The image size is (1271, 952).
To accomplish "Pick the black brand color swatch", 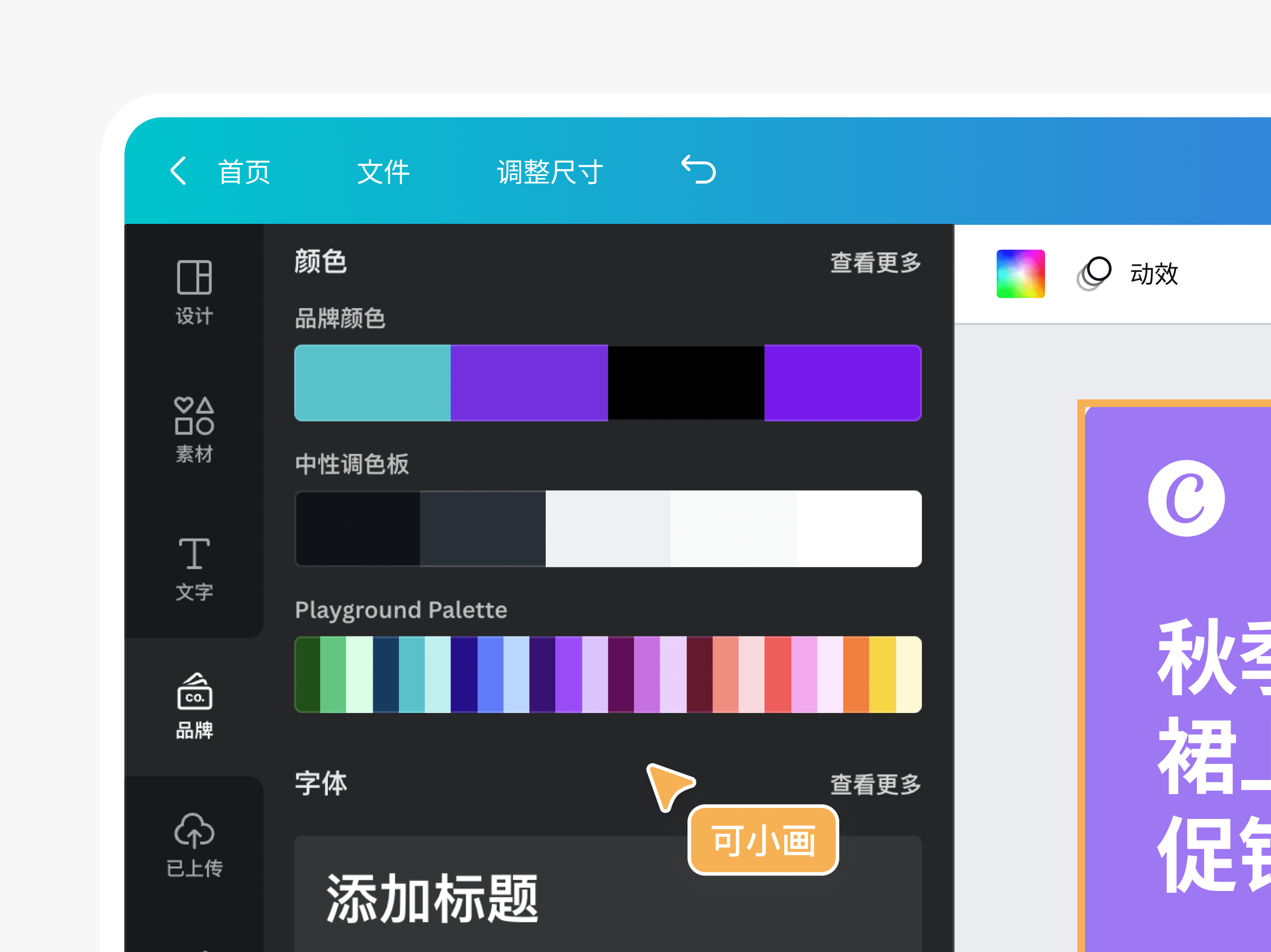I will pyautogui.click(x=686, y=383).
